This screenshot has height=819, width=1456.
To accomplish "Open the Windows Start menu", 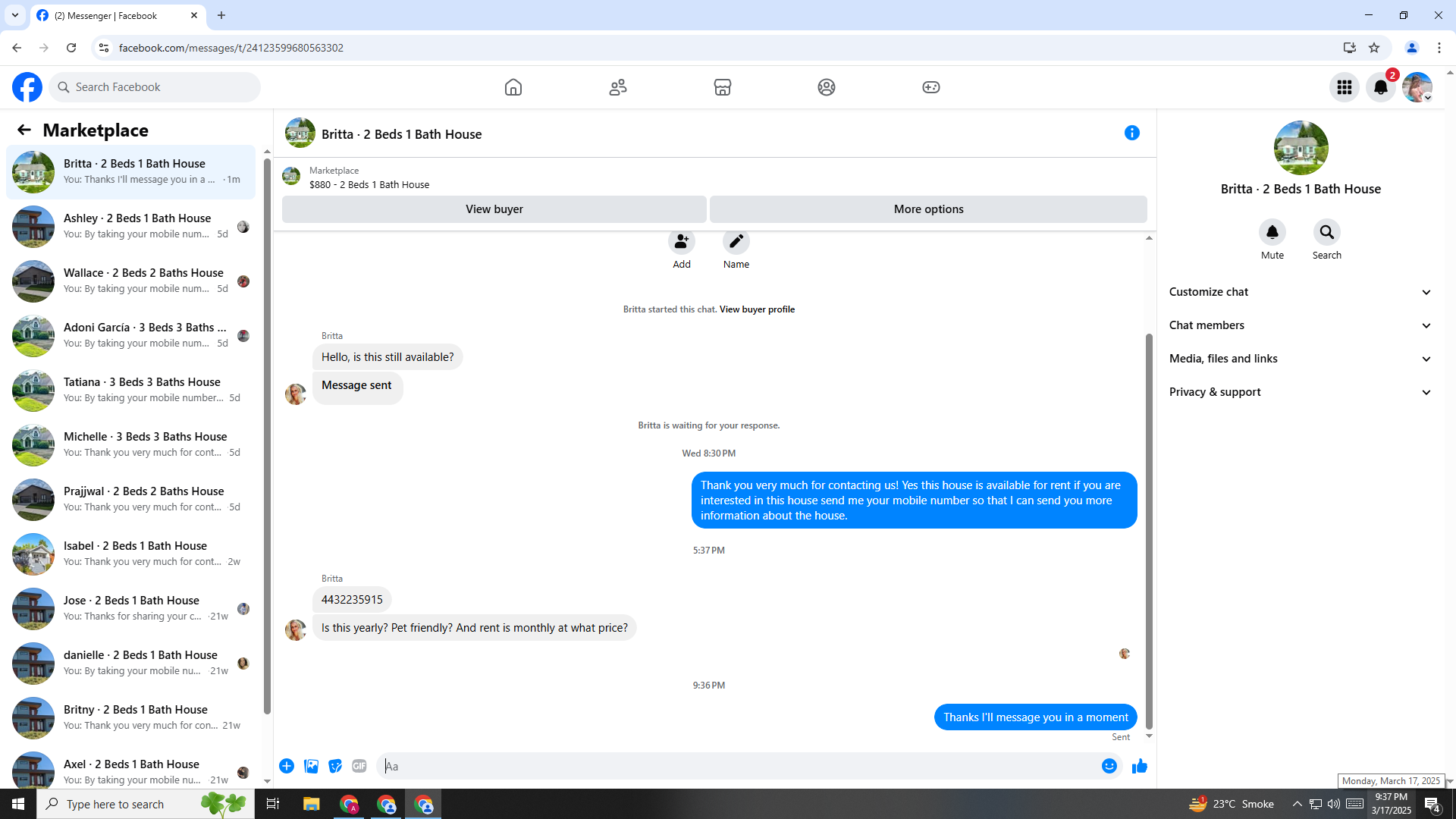I will click(x=18, y=804).
